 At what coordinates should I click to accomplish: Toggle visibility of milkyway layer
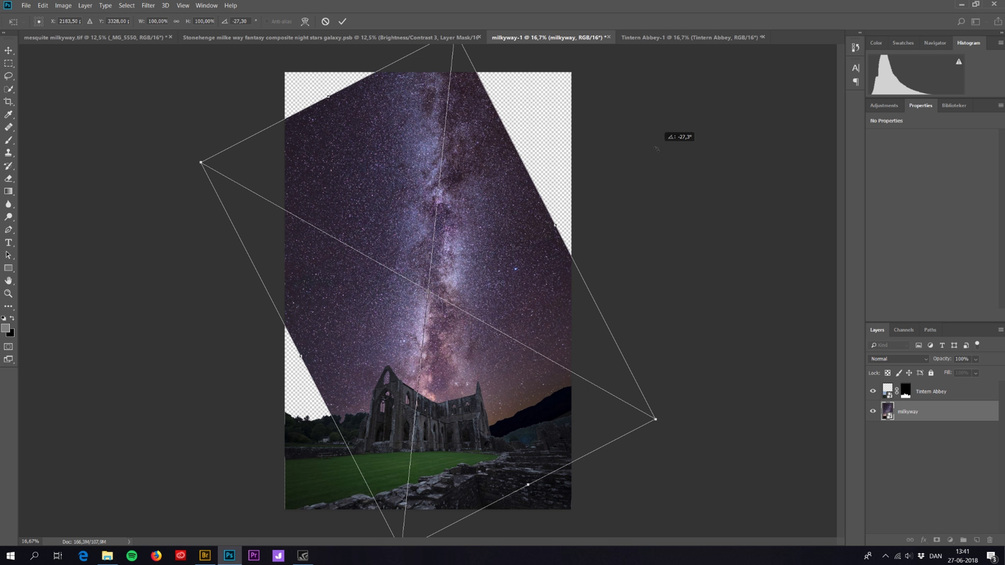[872, 411]
